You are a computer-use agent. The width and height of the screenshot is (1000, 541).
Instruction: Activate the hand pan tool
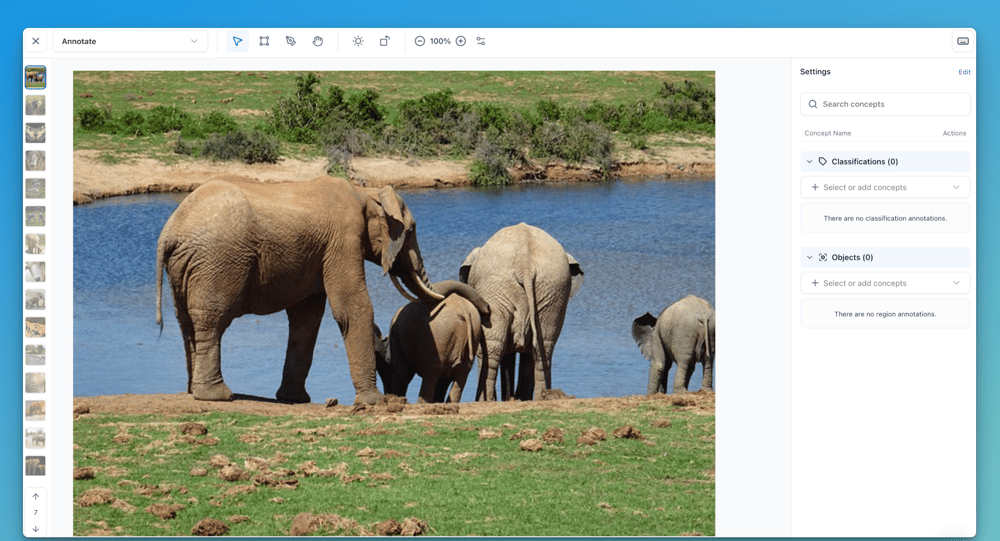pos(318,41)
